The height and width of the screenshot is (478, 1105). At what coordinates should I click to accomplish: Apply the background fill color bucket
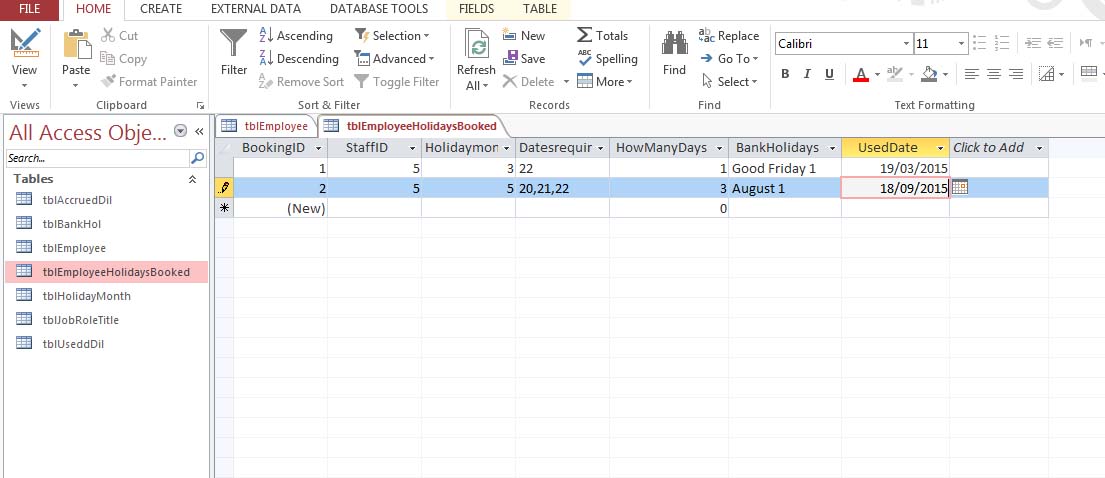click(930, 74)
